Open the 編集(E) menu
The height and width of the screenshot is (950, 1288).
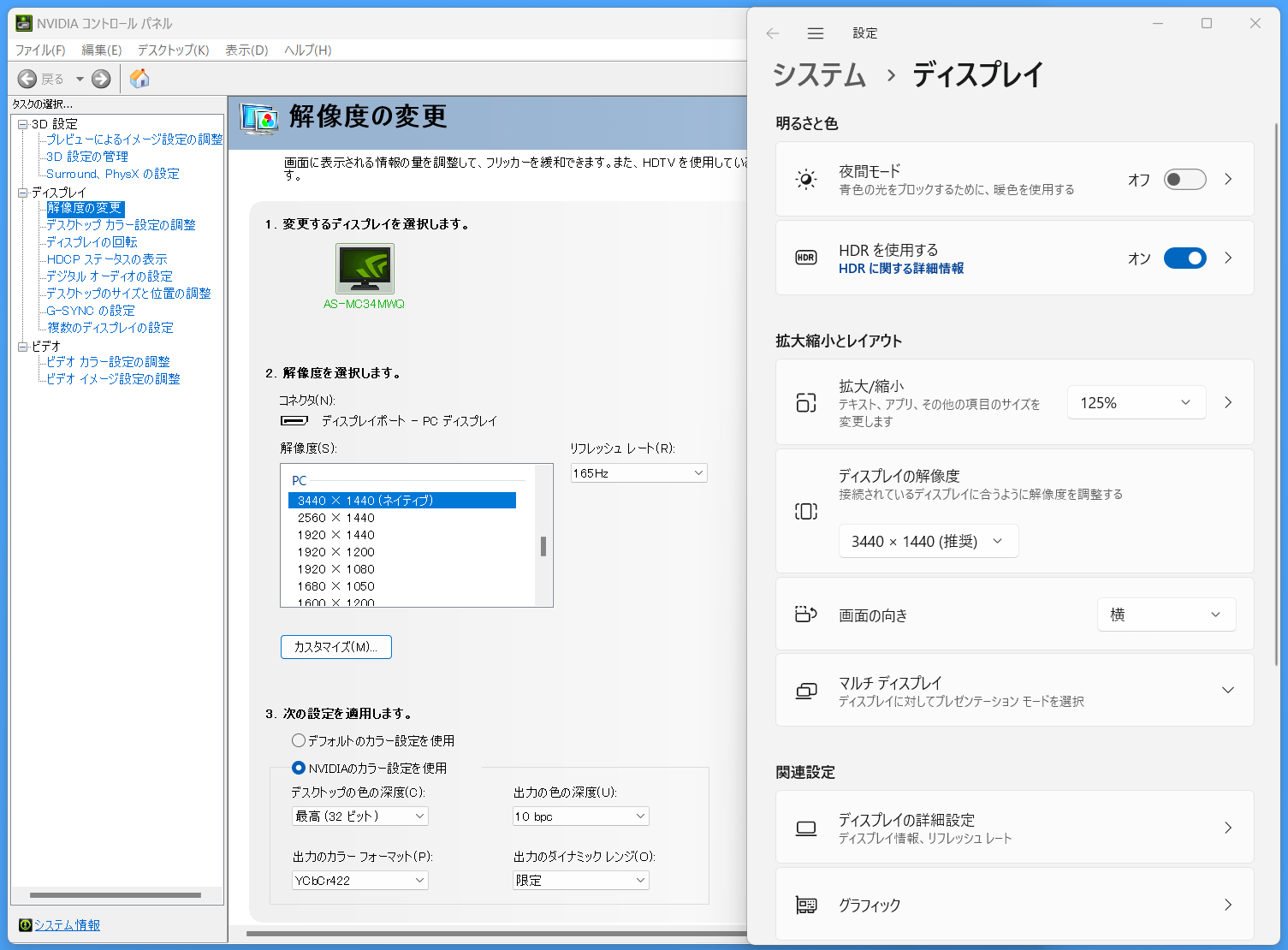[x=102, y=50]
